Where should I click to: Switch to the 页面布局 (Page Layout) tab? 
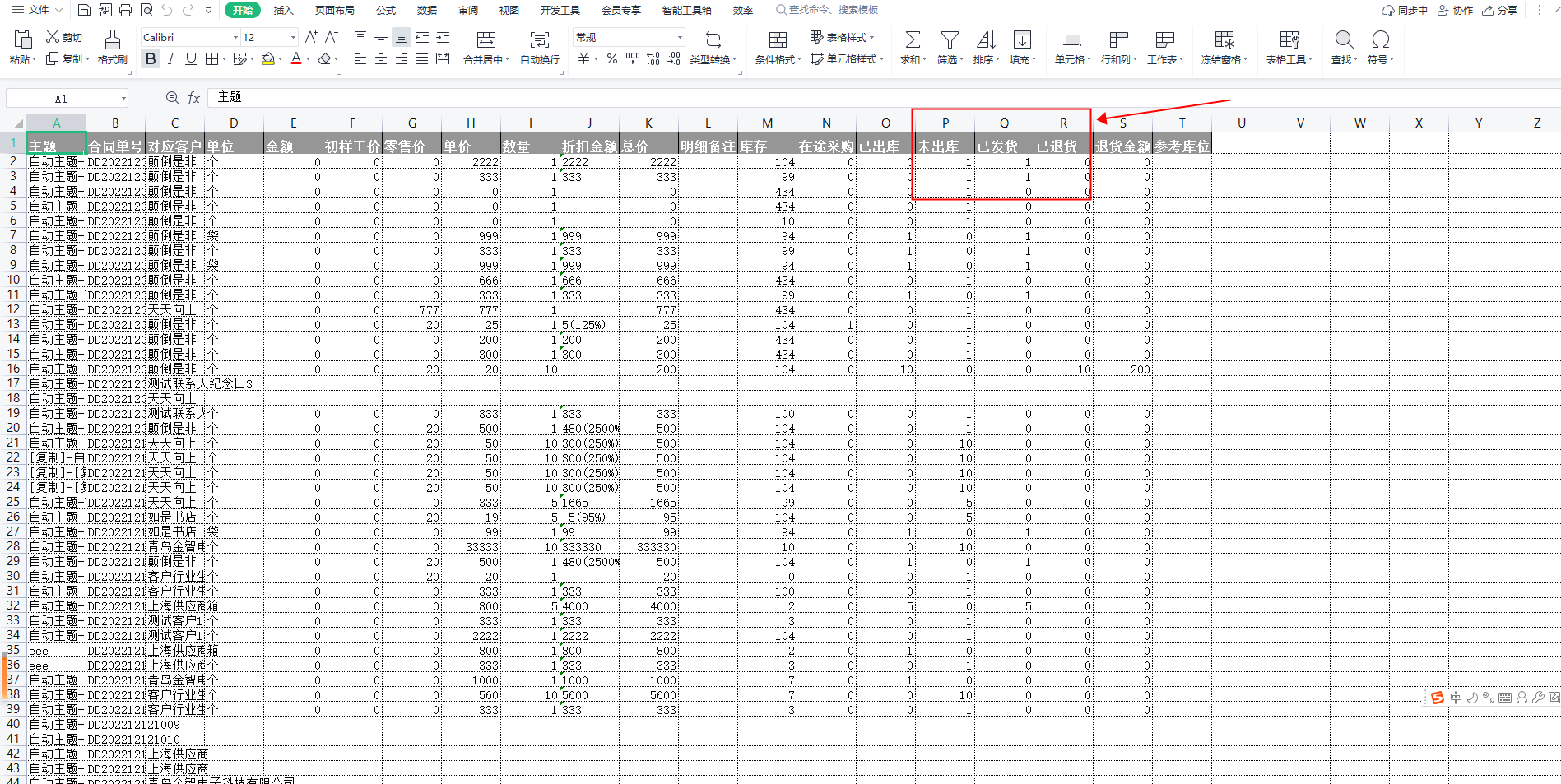point(334,10)
